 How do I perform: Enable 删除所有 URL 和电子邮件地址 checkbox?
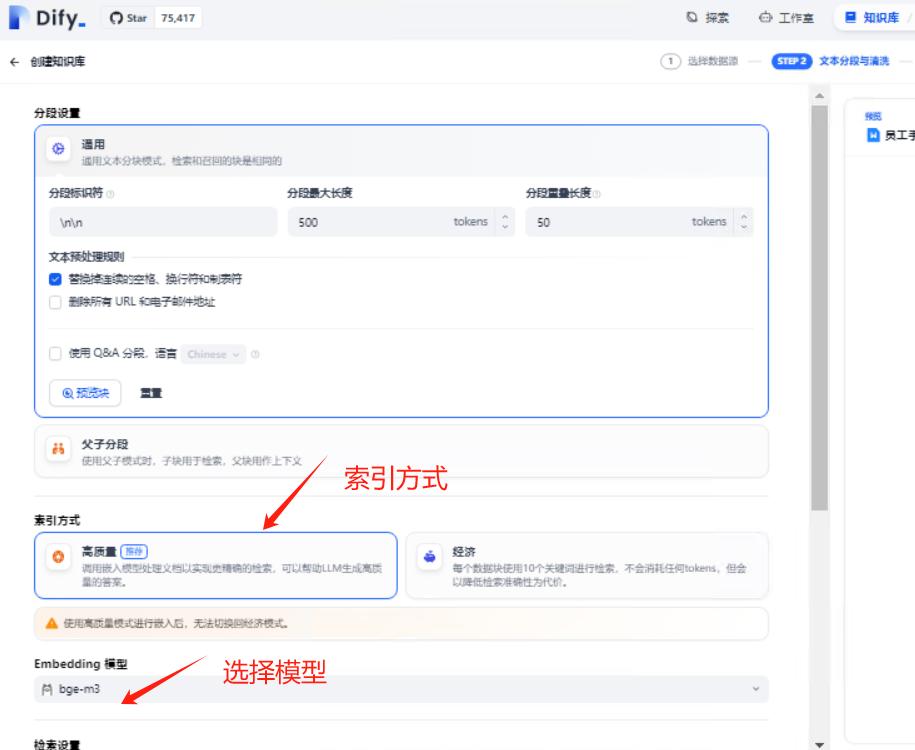pos(56,302)
